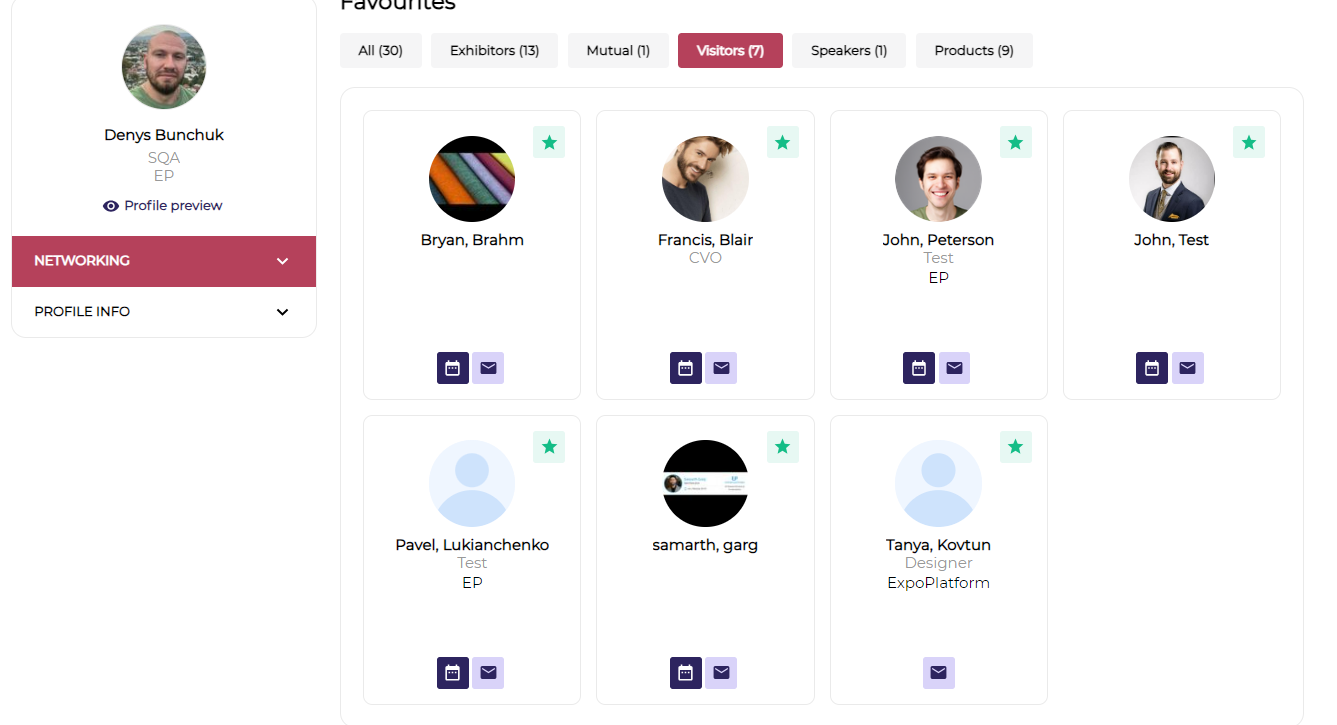The width and height of the screenshot is (1337, 725).
Task: Click Denys Bunchuk's profile photo
Action: [164, 67]
